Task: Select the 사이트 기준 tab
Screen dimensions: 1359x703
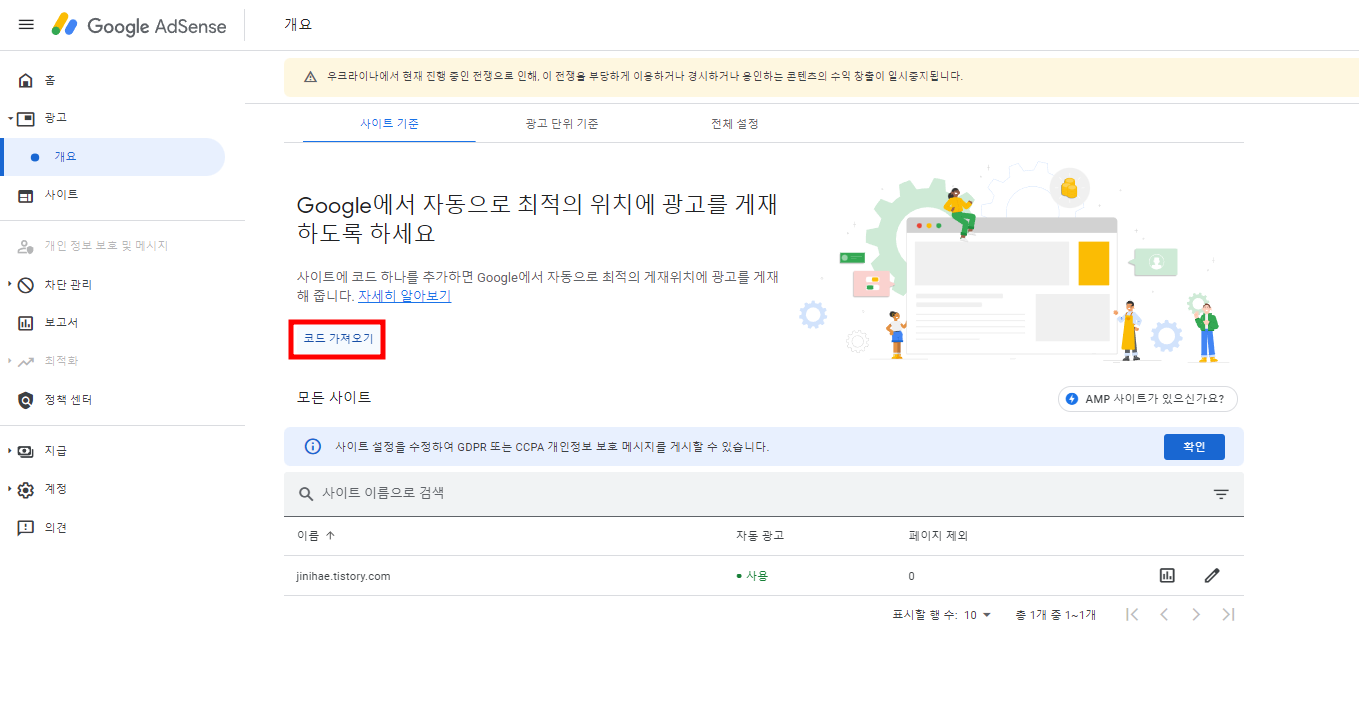Action: [389, 124]
